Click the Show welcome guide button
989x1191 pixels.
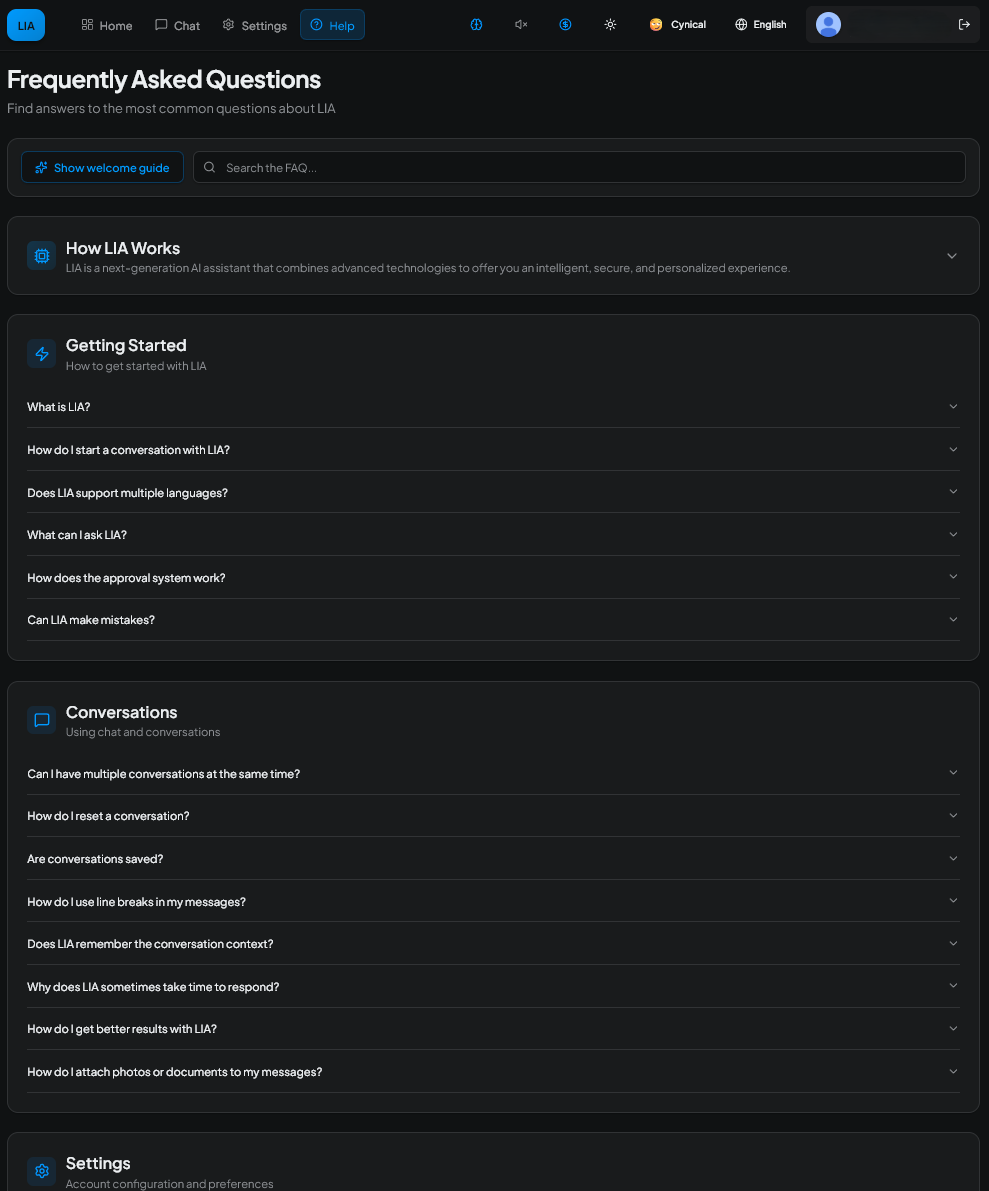(x=102, y=167)
